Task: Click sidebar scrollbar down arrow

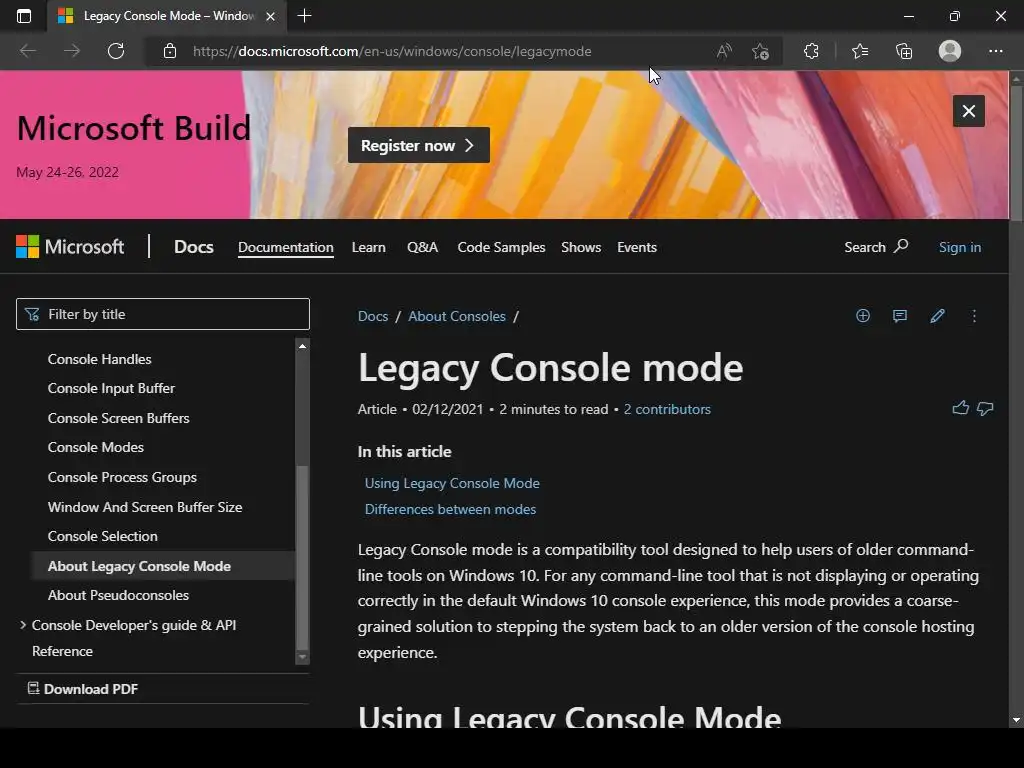Action: [x=302, y=656]
